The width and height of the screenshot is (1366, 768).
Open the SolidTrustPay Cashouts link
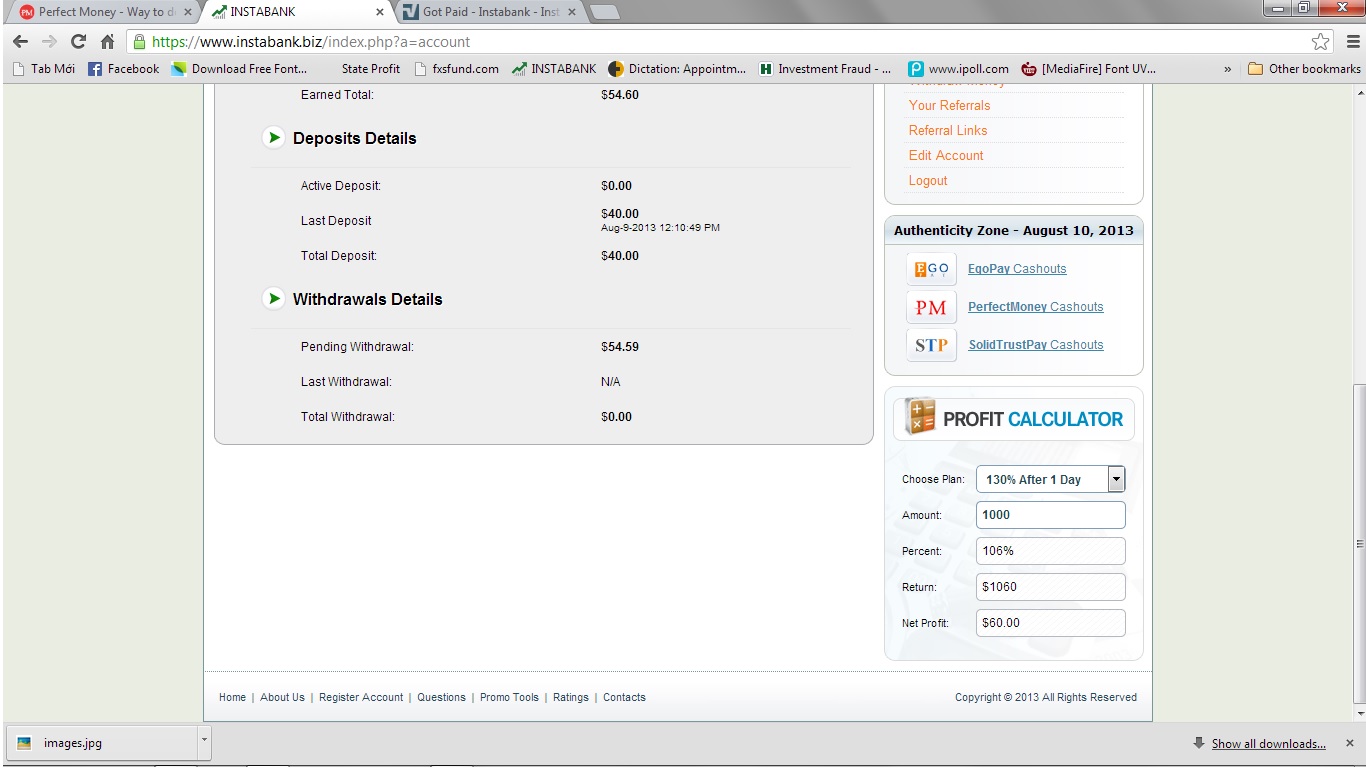click(1036, 345)
